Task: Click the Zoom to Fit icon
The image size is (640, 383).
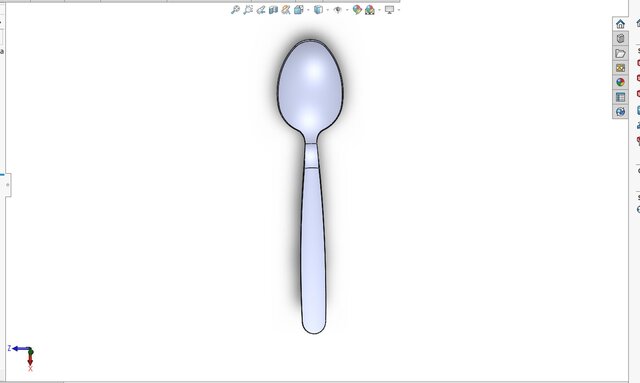Action: 236,10
